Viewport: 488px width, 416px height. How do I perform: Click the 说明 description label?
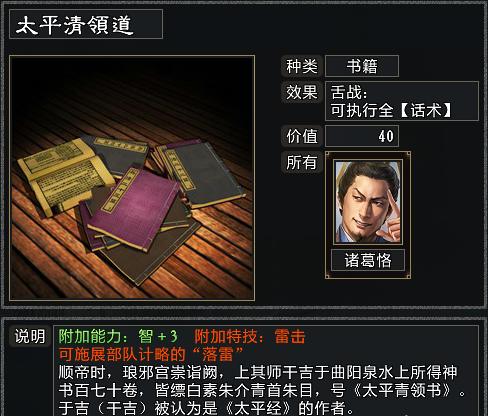pyautogui.click(x=30, y=336)
